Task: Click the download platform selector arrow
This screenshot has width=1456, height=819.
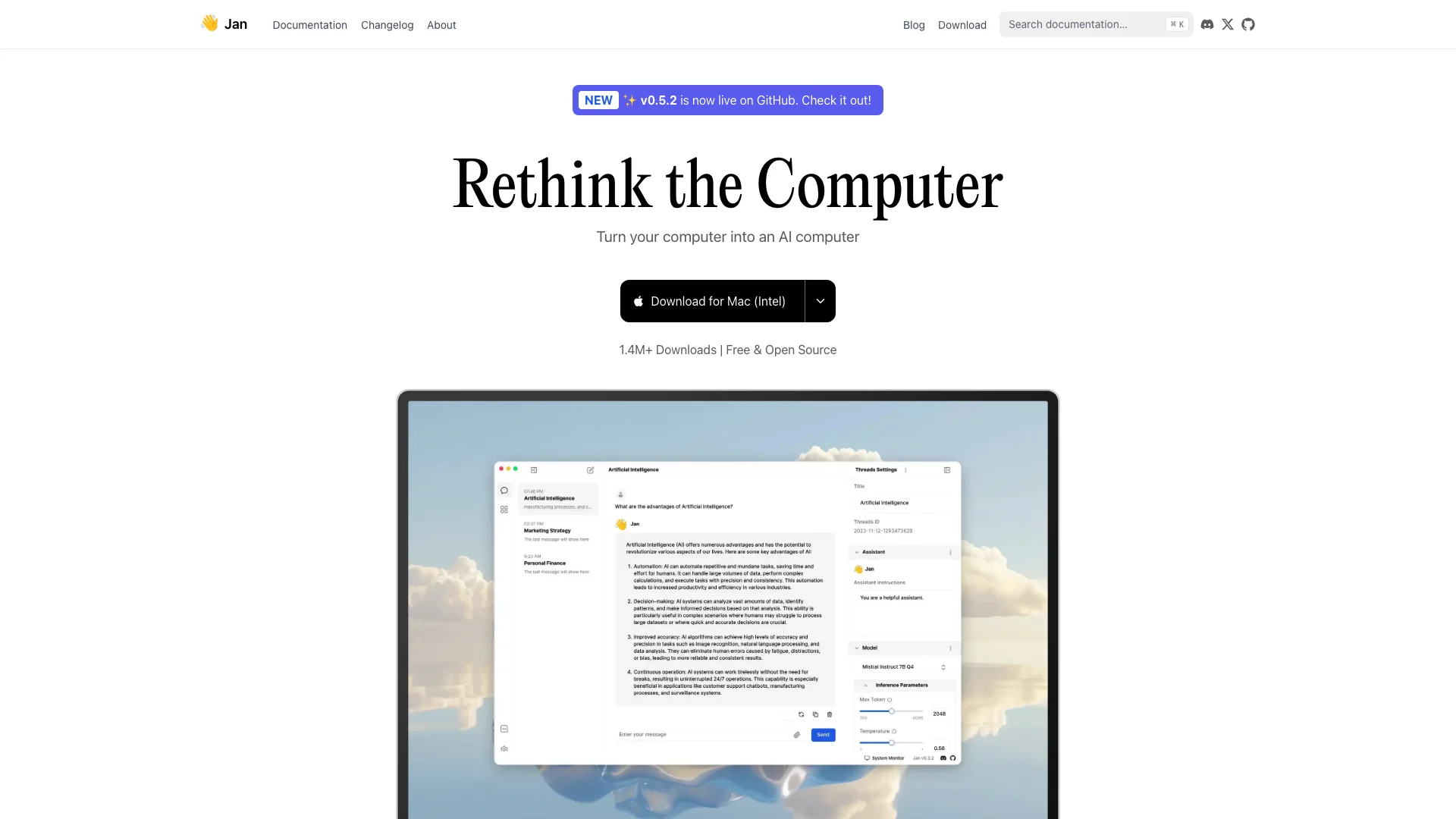Action: [820, 301]
